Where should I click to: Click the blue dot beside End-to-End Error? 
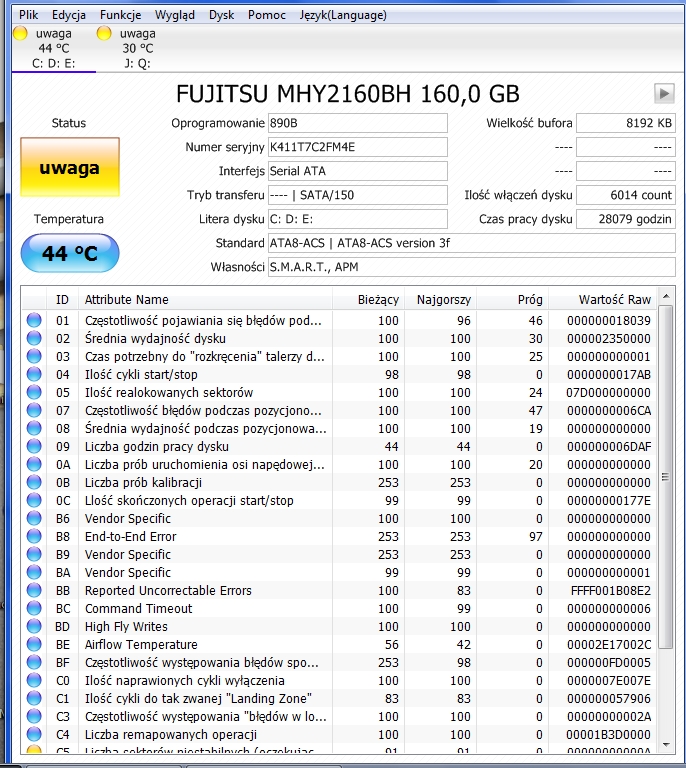[34, 536]
